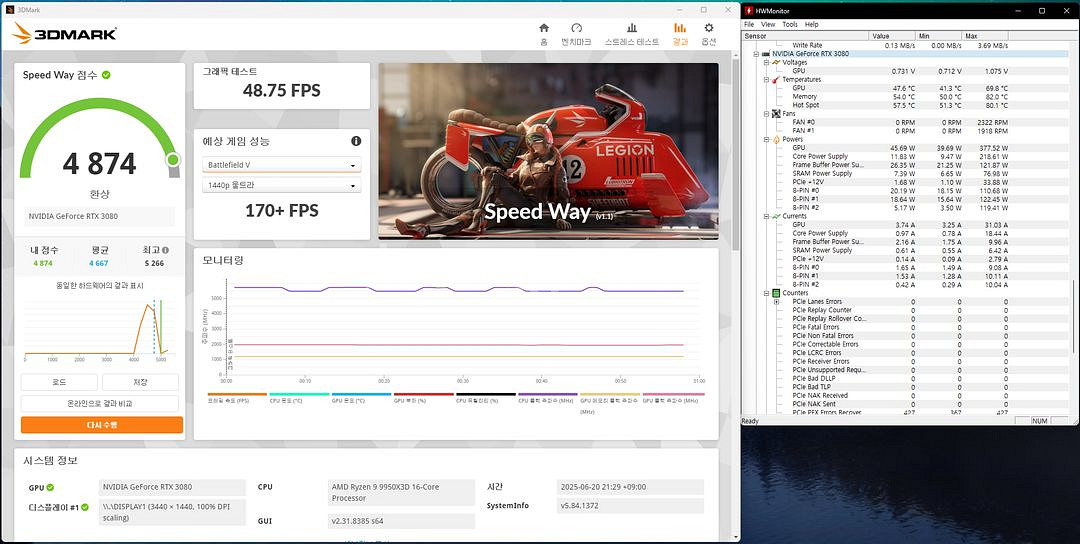Select the PCIe Replay Counter row
1080x544 pixels.
pyautogui.click(x=900, y=310)
